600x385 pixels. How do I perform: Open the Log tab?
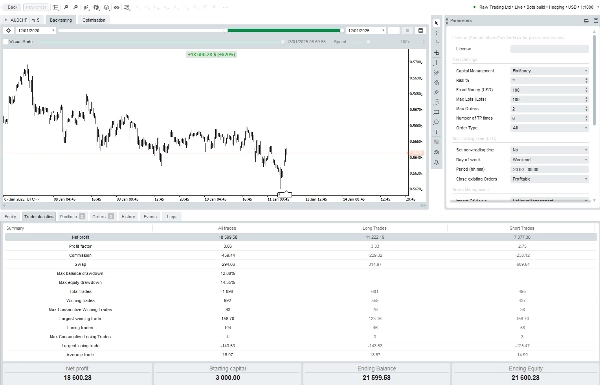coord(171,217)
